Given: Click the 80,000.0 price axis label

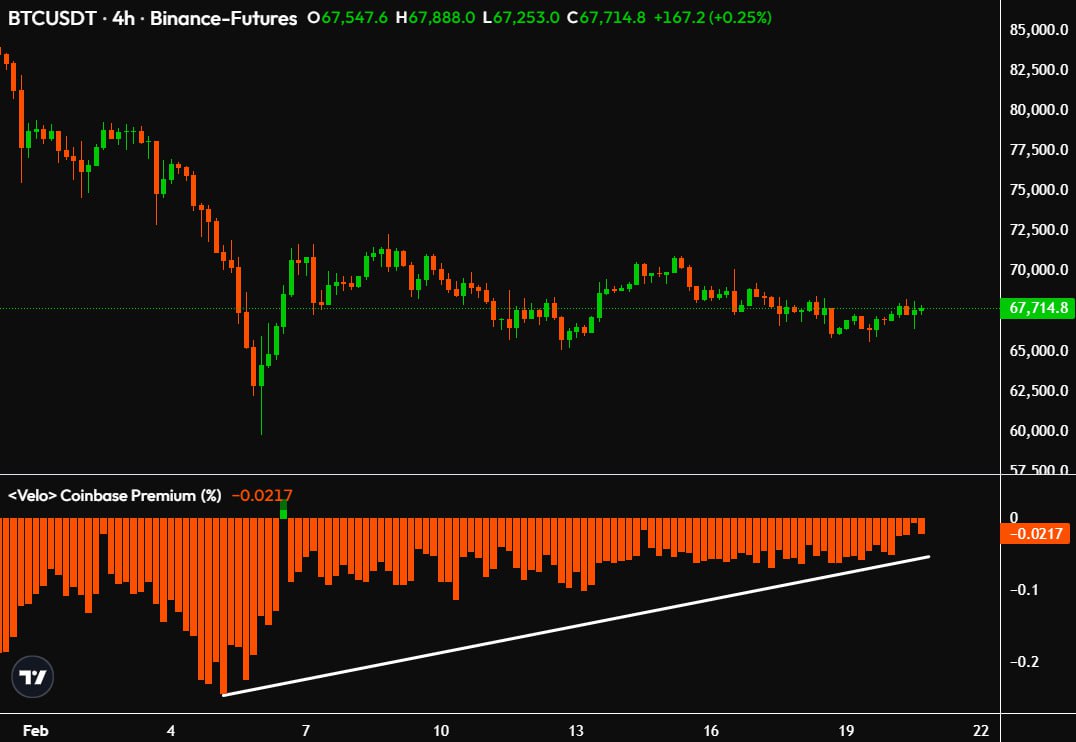Looking at the screenshot, I should click(x=1038, y=110).
